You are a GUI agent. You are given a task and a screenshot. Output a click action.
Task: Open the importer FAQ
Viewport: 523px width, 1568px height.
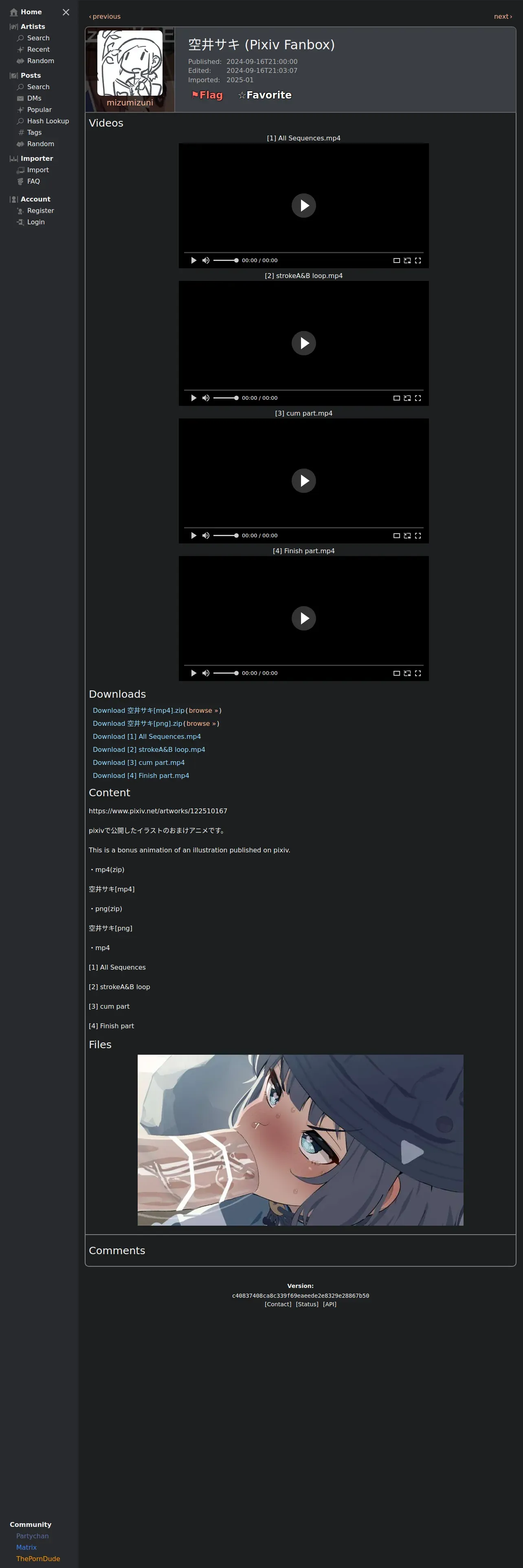pos(28,182)
